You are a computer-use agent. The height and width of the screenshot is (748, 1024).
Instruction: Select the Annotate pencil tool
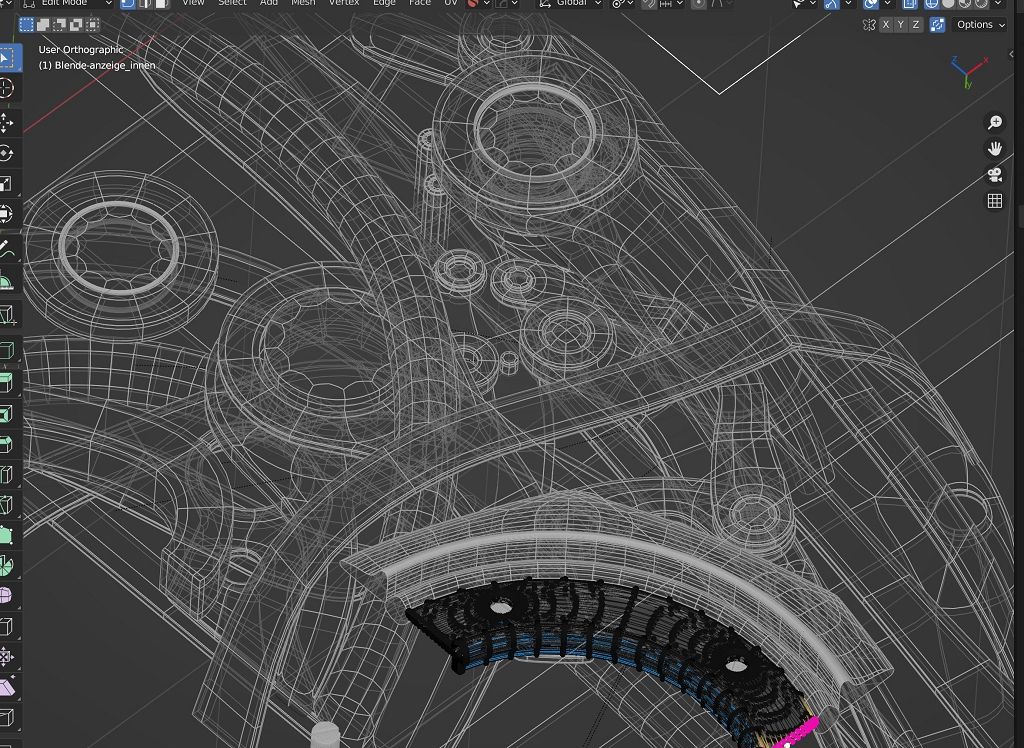click(x=6, y=249)
